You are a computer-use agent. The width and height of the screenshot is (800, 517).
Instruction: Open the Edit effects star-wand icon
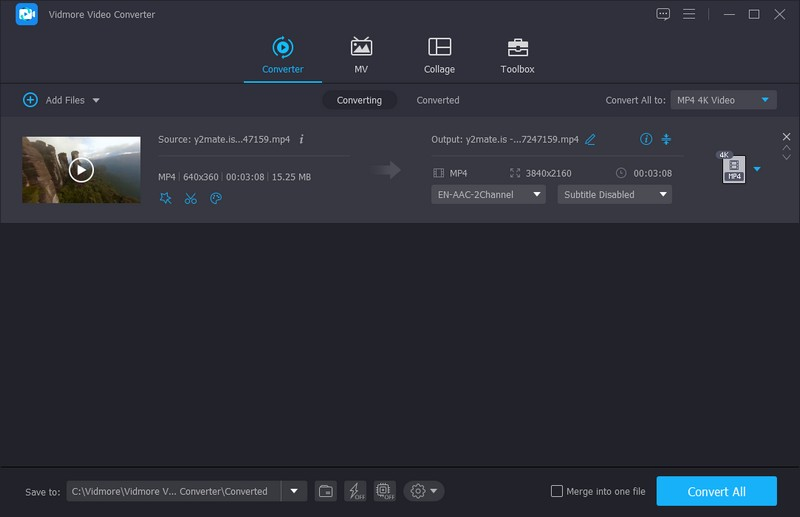tap(166, 198)
